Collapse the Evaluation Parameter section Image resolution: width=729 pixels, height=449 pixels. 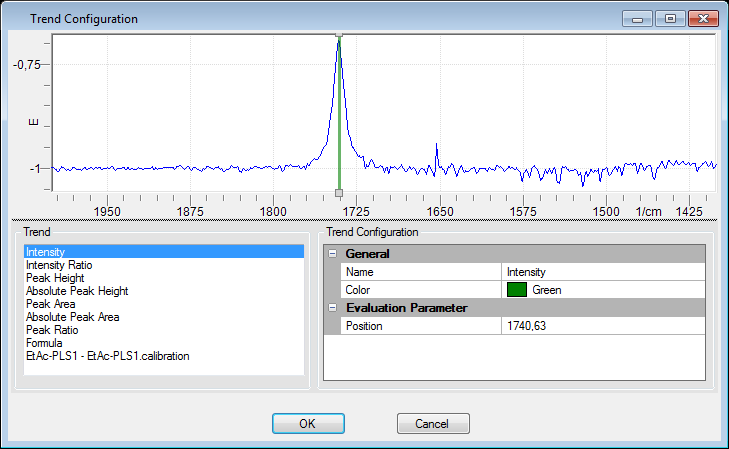(332, 308)
